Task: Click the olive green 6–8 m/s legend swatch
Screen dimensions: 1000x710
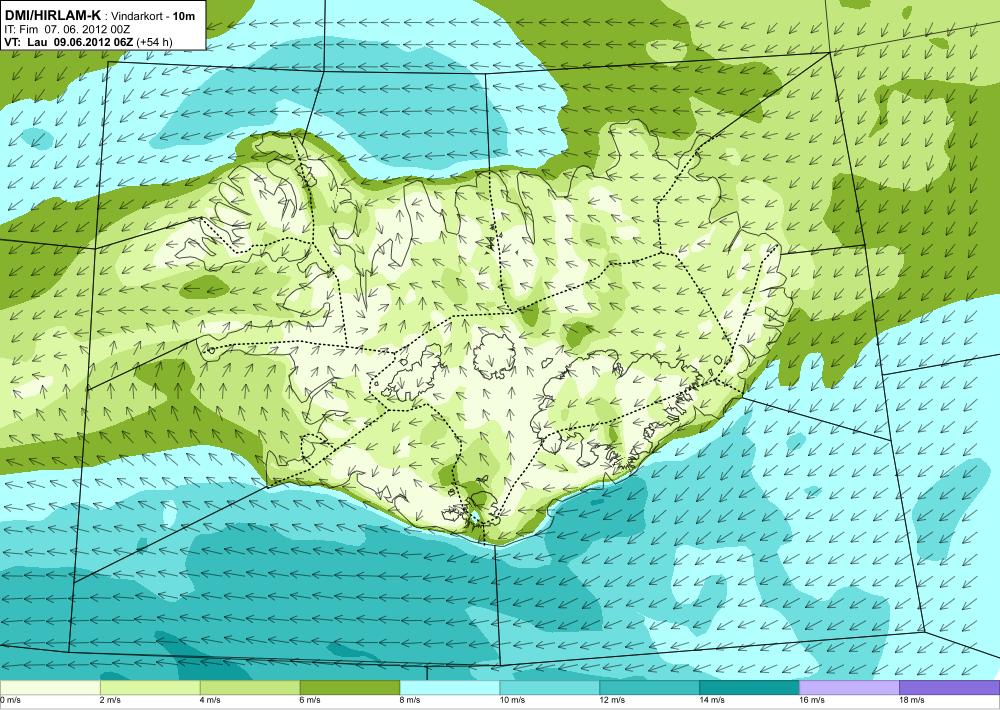Action: pos(349,687)
